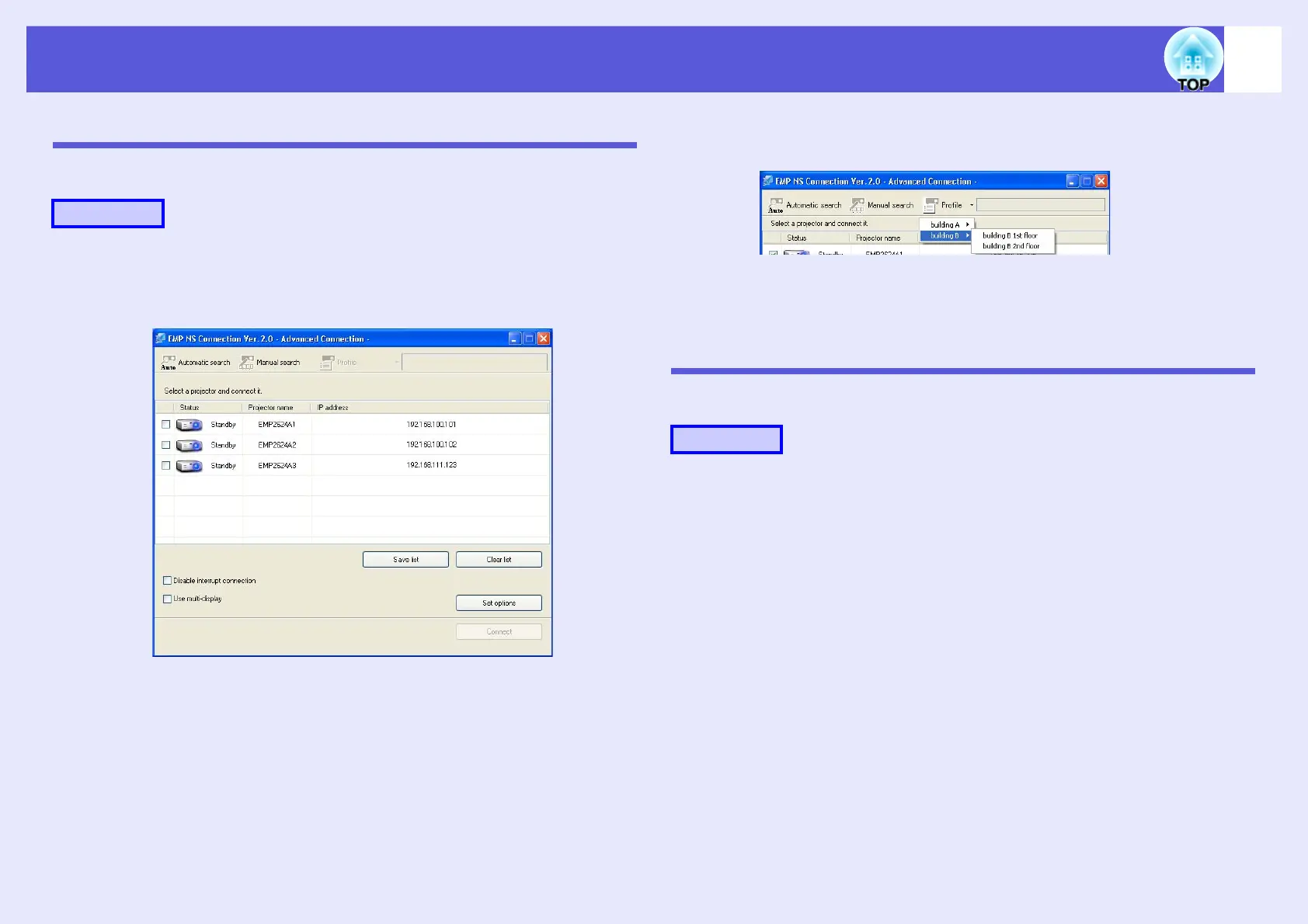The width and height of the screenshot is (1308, 924).
Task: Click Standby status of EMP2624A1 row
Action: pyautogui.click(x=223, y=425)
